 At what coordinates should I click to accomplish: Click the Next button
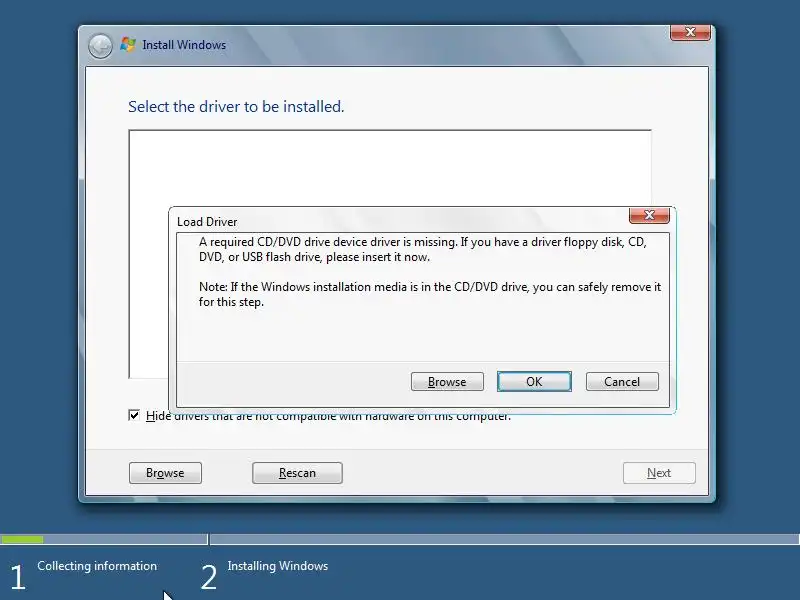click(x=659, y=473)
